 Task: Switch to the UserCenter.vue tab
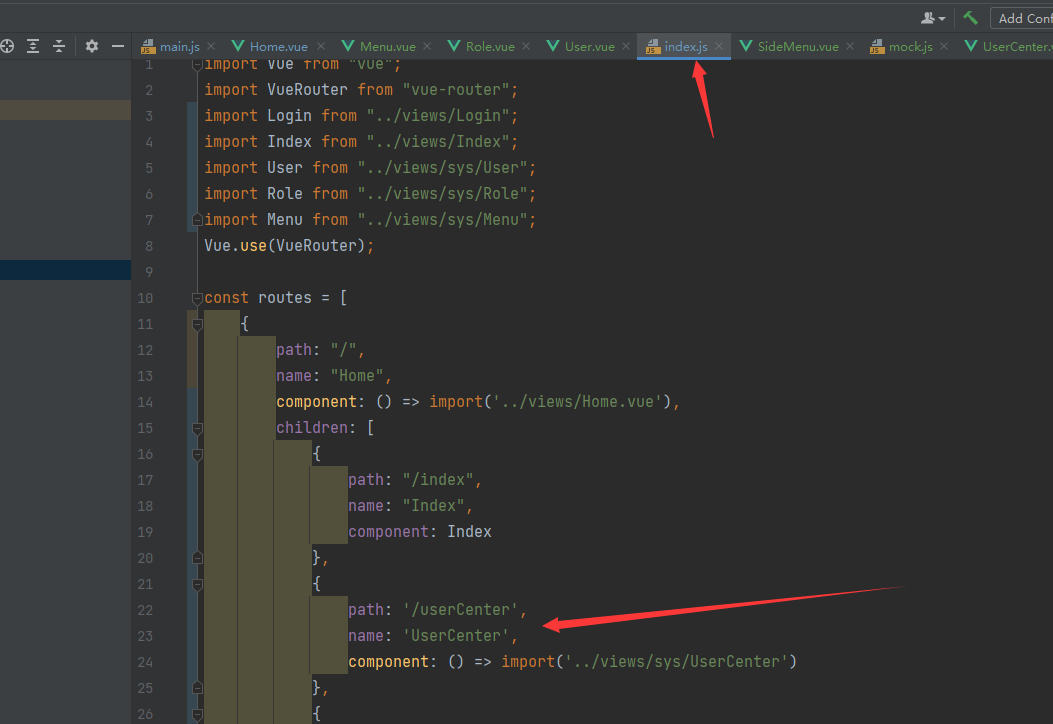1009,46
